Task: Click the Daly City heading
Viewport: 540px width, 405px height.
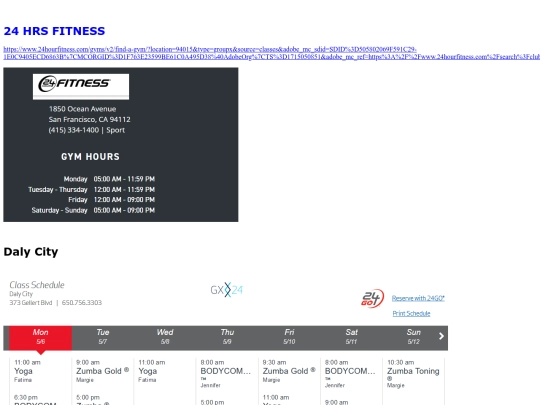Action: (x=31, y=252)
